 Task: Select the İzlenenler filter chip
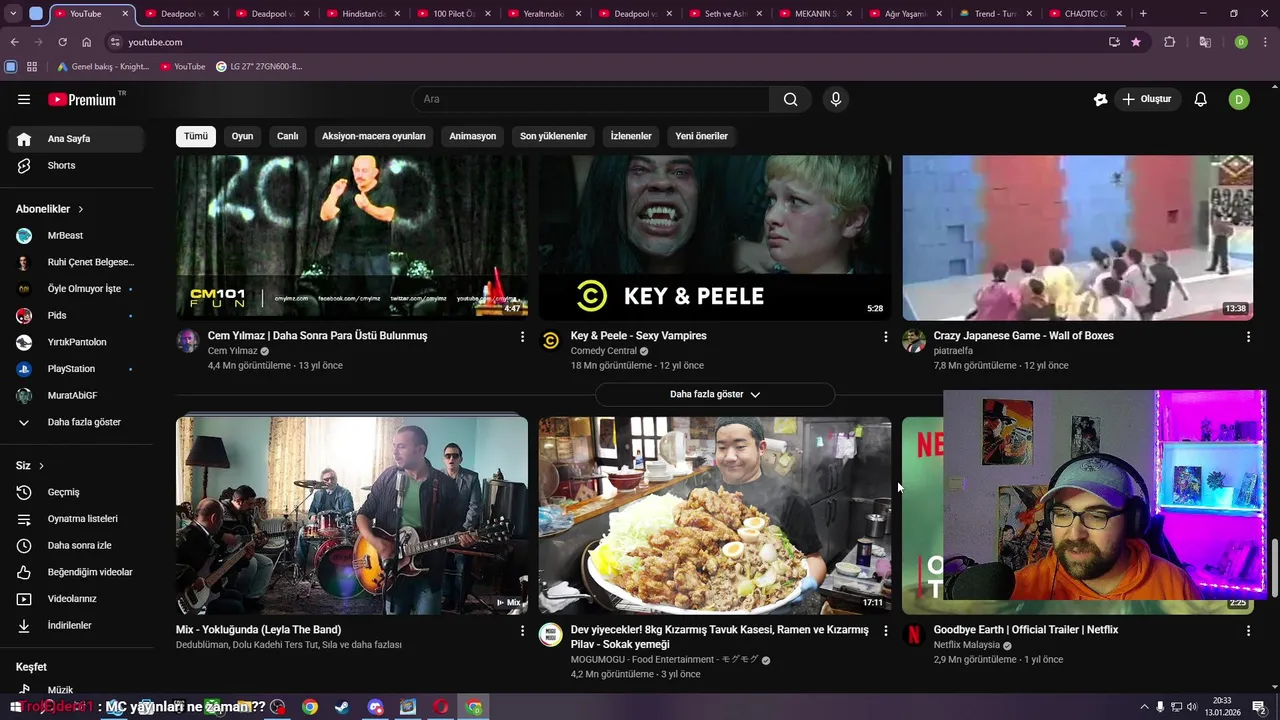[631, 136]
